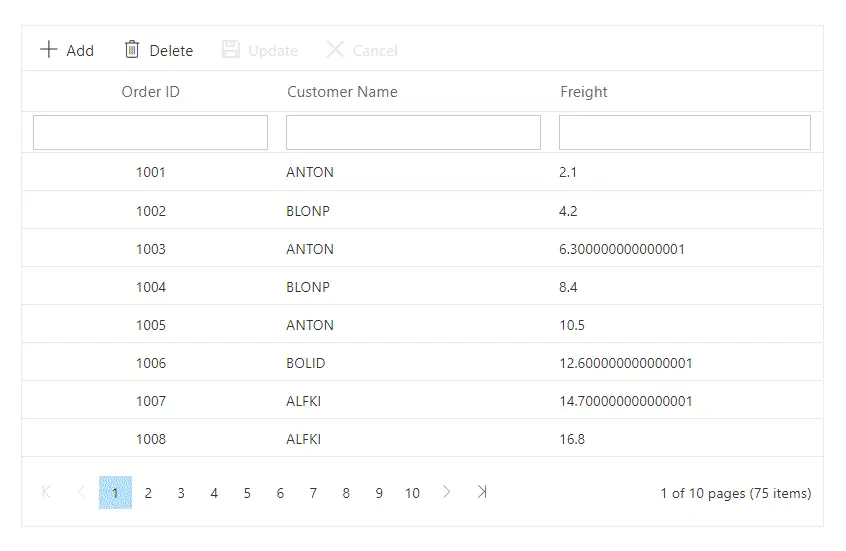
Task: Go to the last page arrow
Action: pyautogui.click(x=482, y=492)
